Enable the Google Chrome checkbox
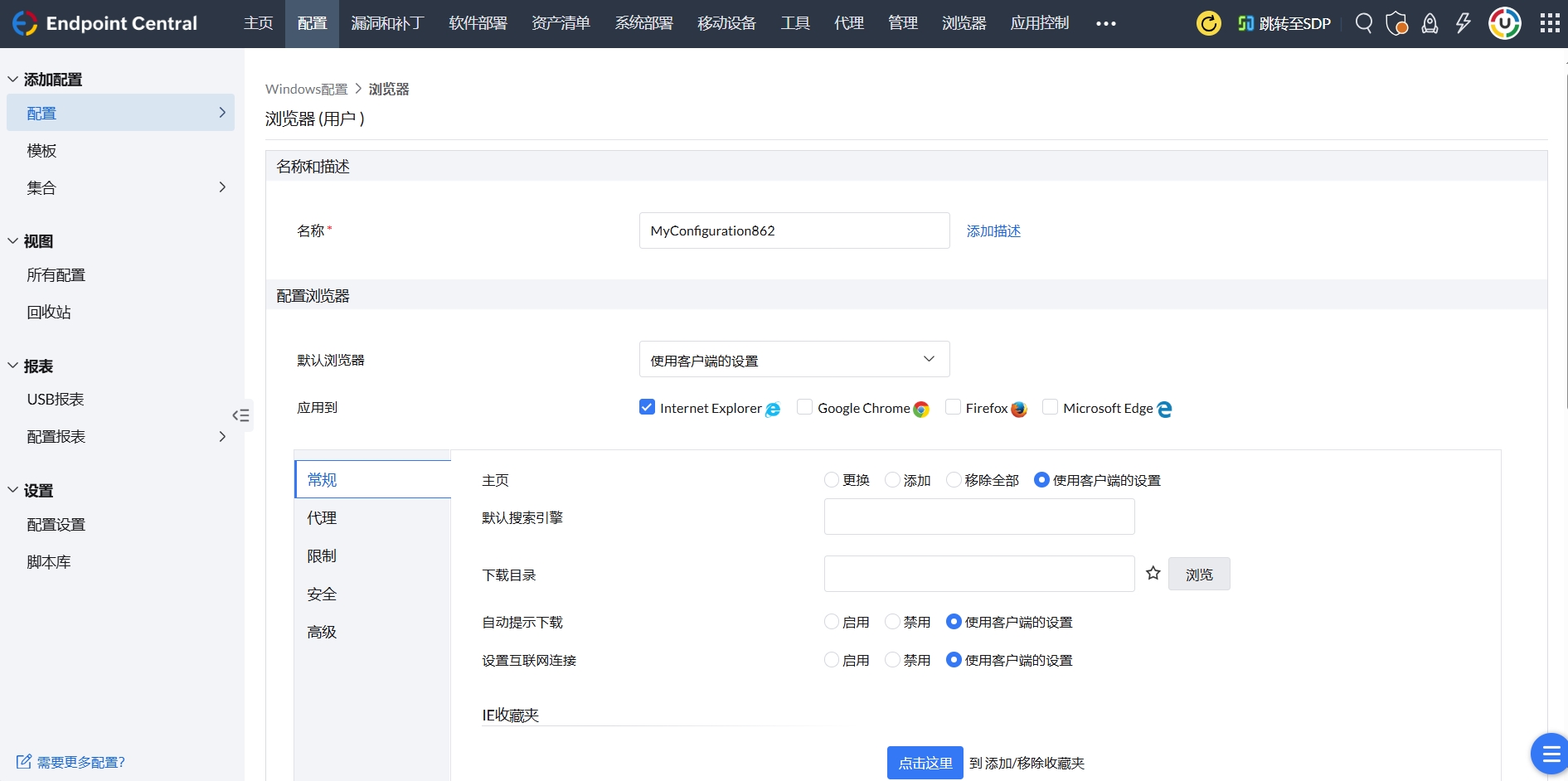 pos(804,407)
